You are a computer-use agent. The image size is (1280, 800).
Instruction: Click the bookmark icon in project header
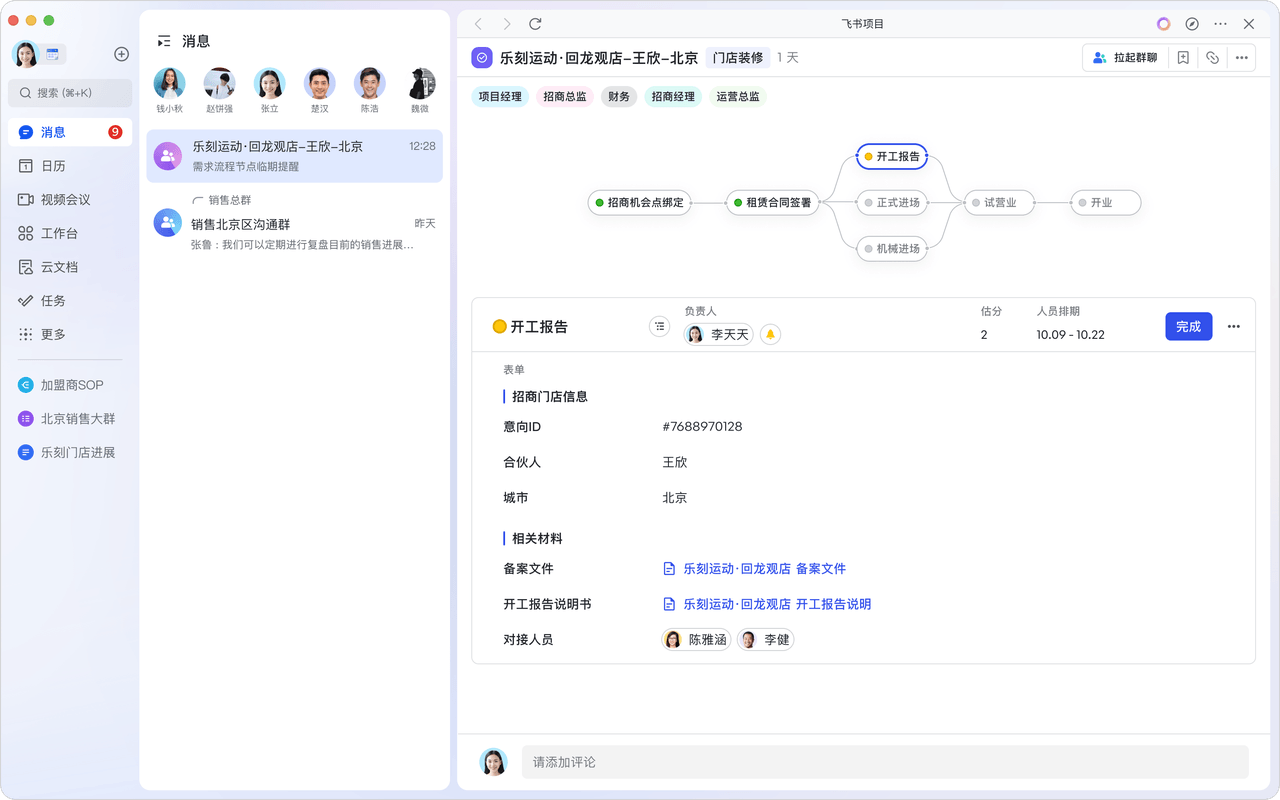click(1183, 58)
